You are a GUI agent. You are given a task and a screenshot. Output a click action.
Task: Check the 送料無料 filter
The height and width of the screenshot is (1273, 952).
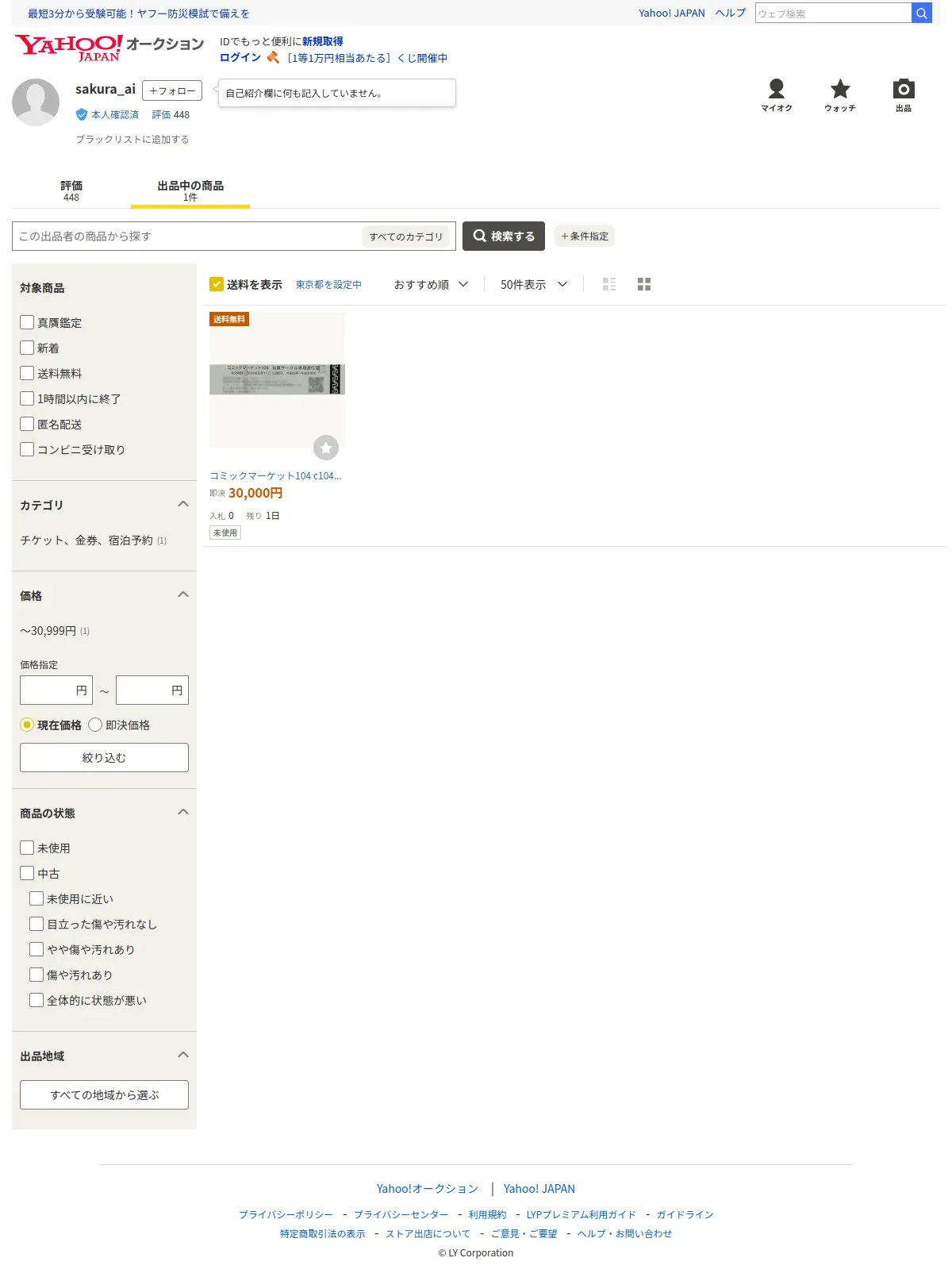tap(27, 373)
